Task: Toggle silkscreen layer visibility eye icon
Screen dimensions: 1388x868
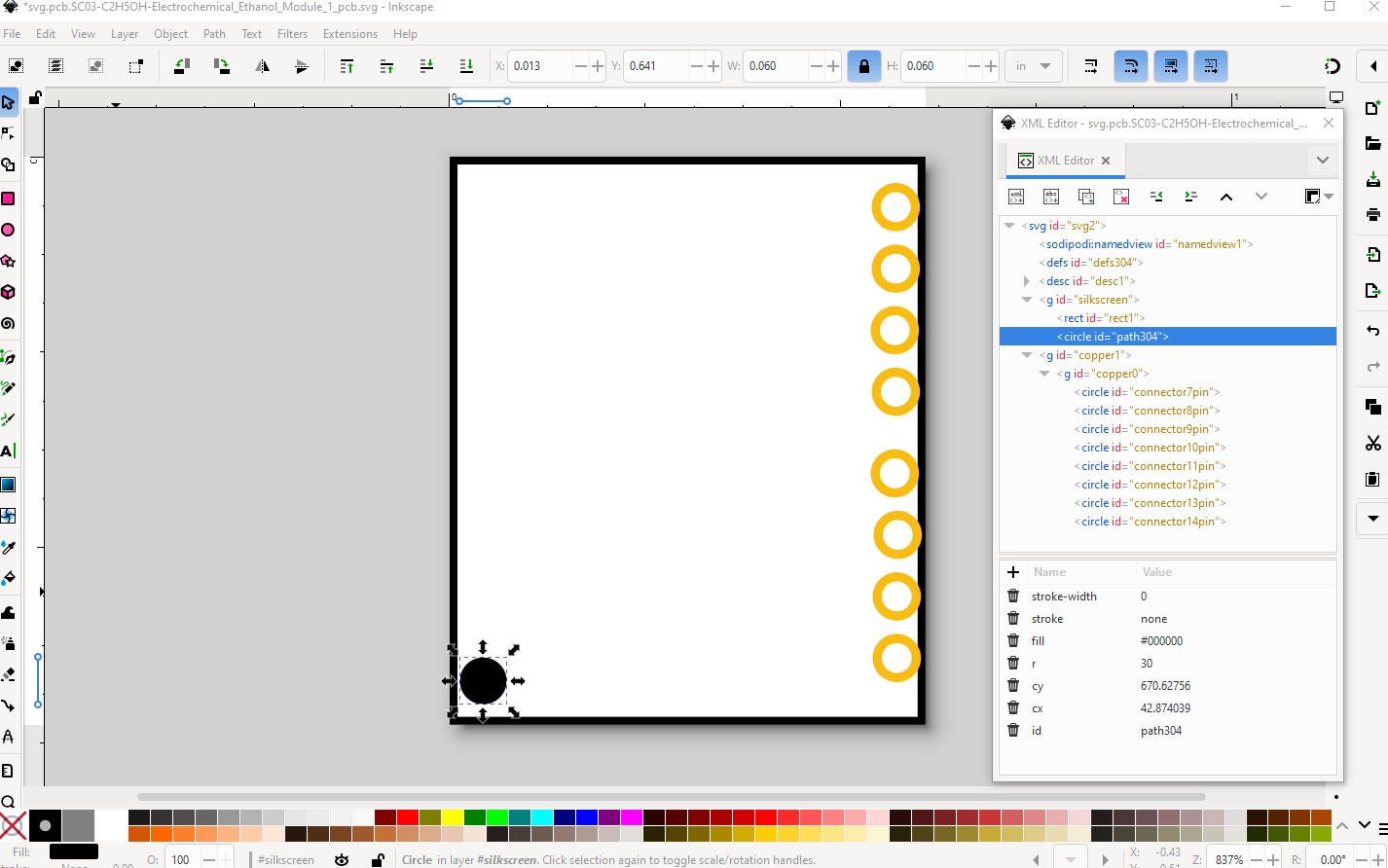Action: click(x=342, y=860)
